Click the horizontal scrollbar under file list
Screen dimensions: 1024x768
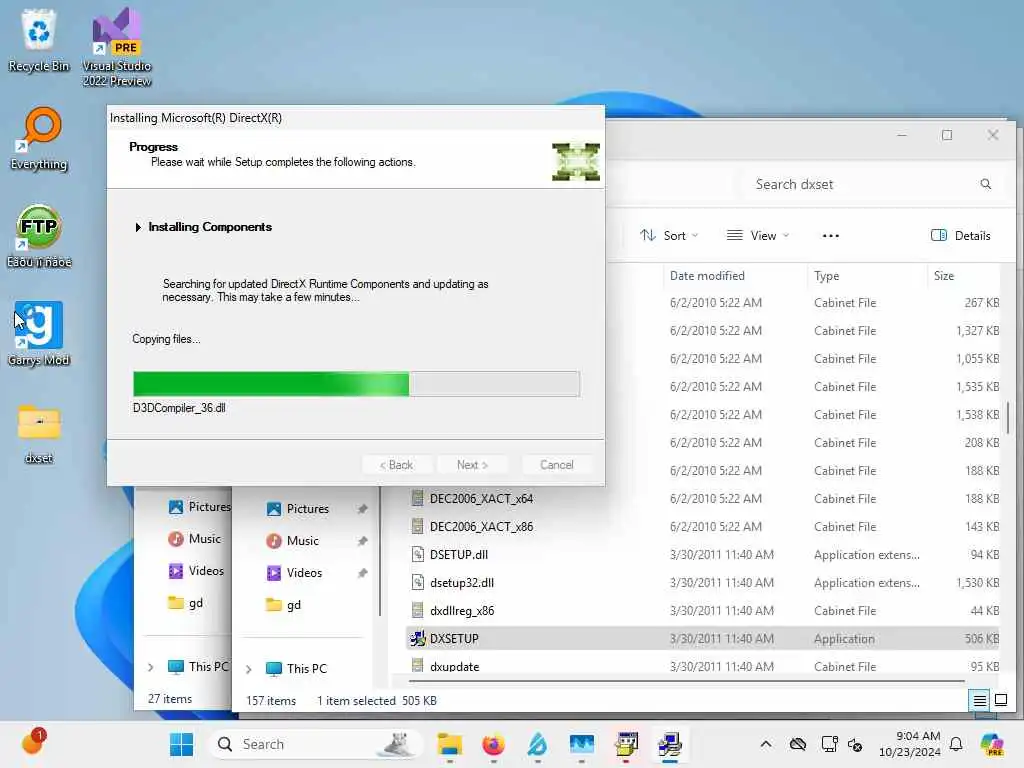point(686,681)
